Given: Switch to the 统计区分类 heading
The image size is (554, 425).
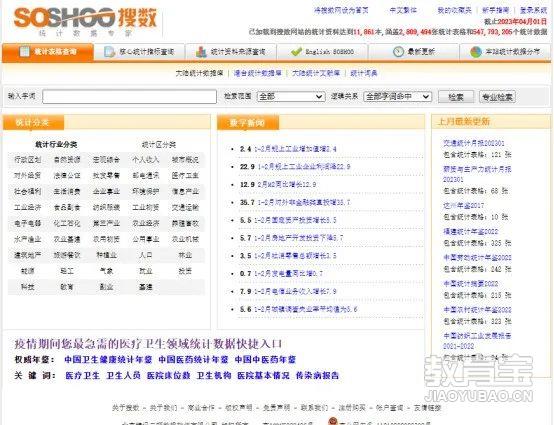Looking at the screenshot, I should [159, 144].
